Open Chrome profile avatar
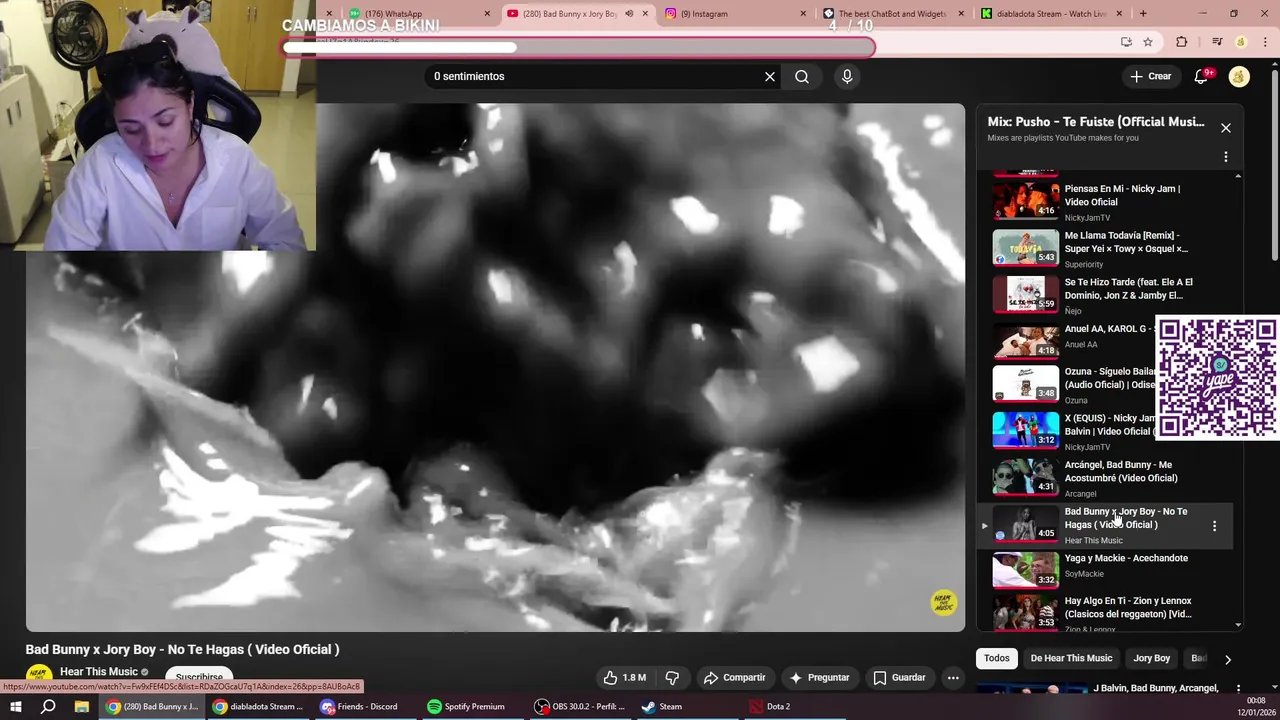The image size is (1280, 720). (x=1241, y=42)
